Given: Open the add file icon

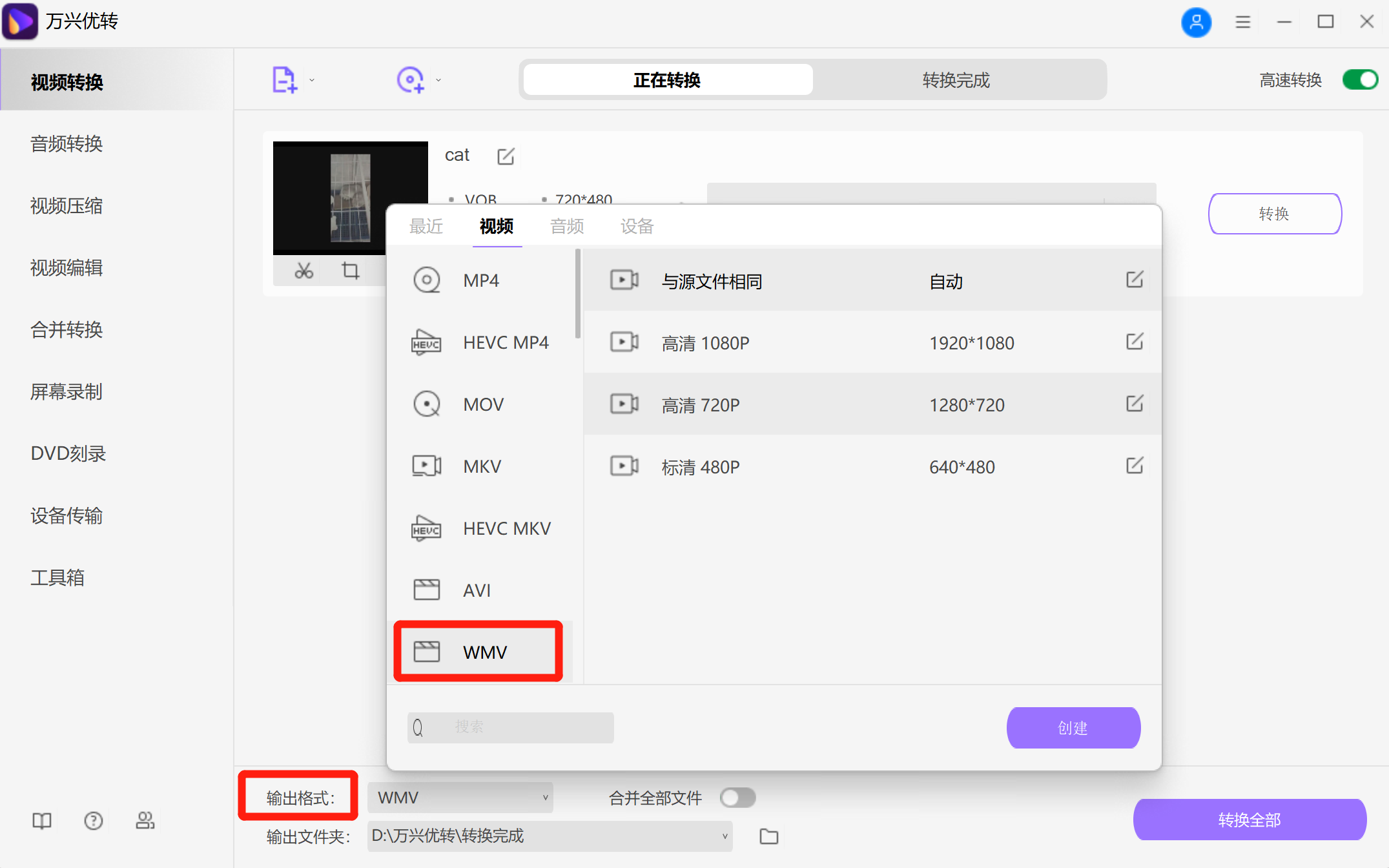Looking at the screenshot, I should pyautogui.click(x=284, y=79).
